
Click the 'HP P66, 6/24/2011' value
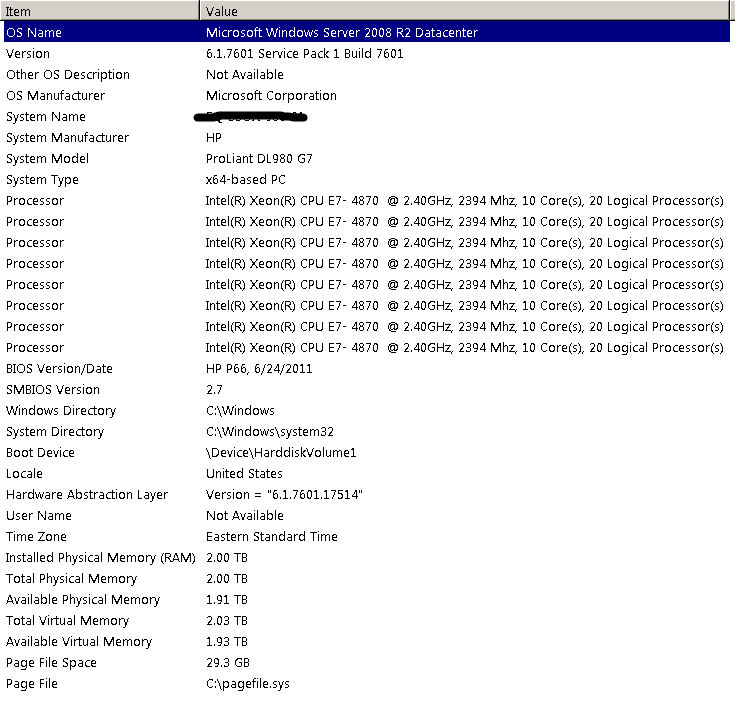259,369
